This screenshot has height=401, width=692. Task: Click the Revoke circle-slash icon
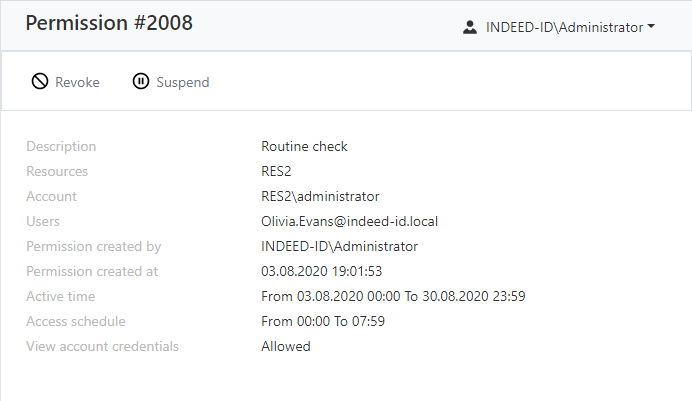tap(40, 82)
